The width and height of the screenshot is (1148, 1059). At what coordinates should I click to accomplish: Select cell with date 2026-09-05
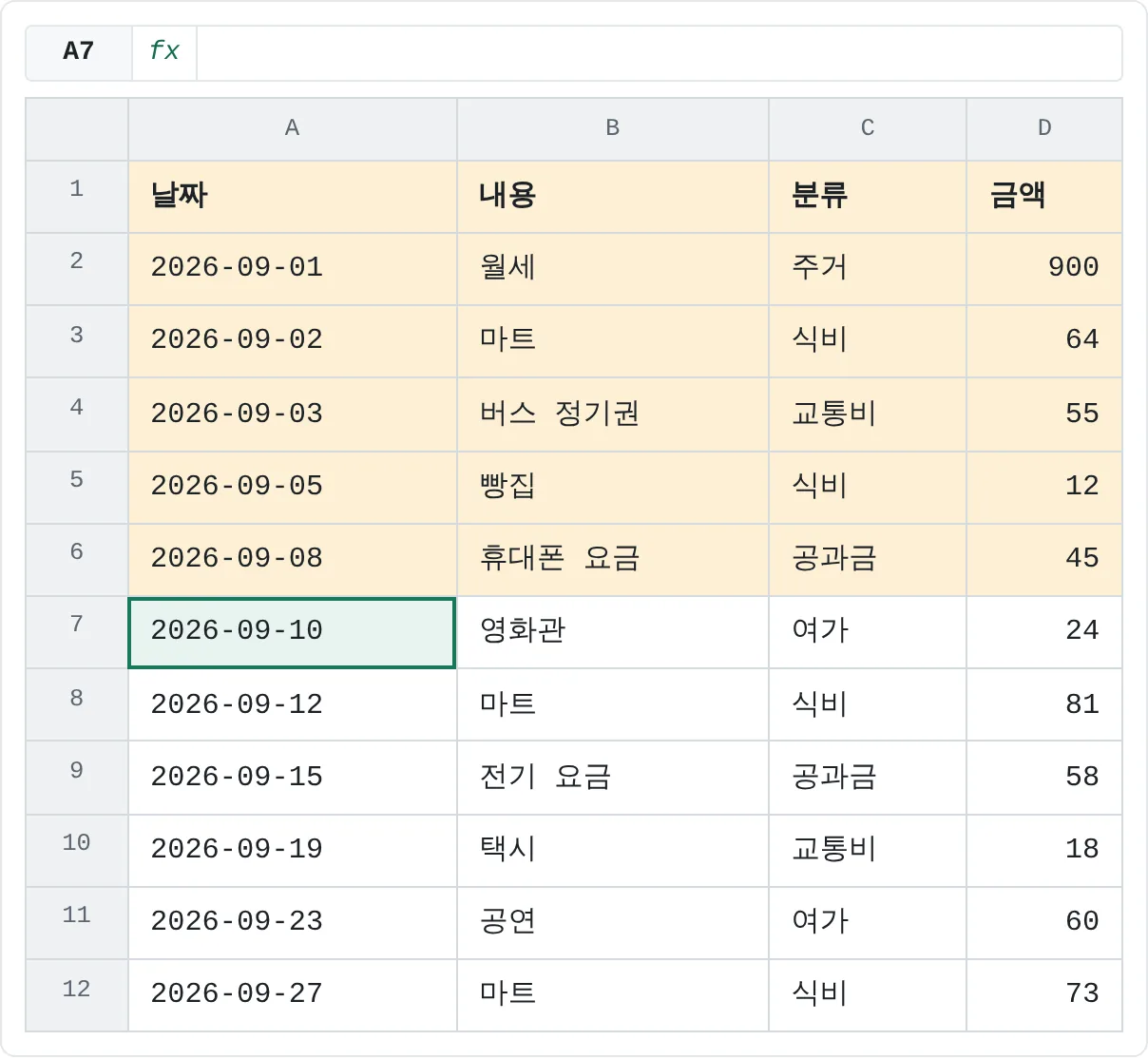click(293, 488)
